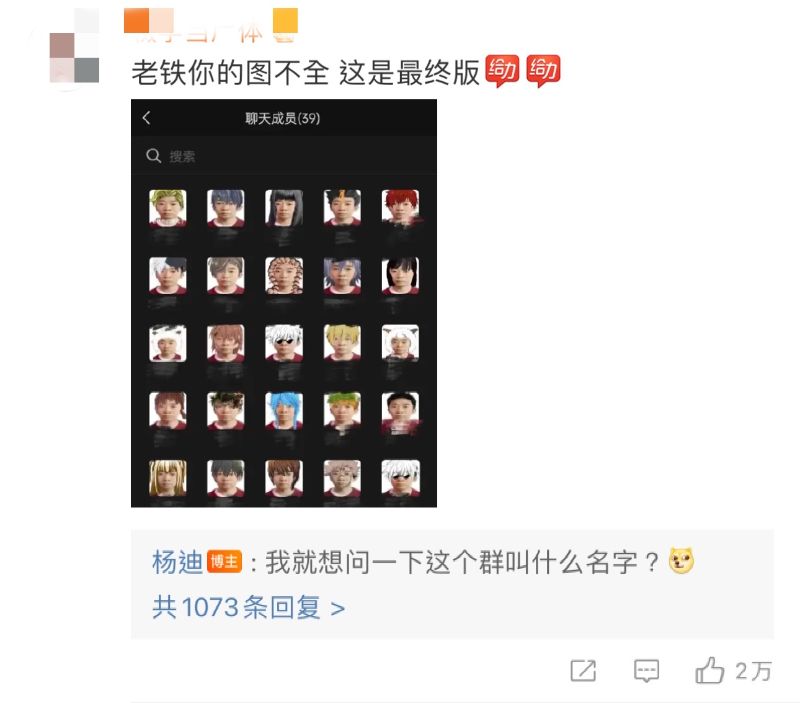Click the doge emoji in the reply
Image resolution: width=800 pixels, height=703 pixels.
coord(682,561)
